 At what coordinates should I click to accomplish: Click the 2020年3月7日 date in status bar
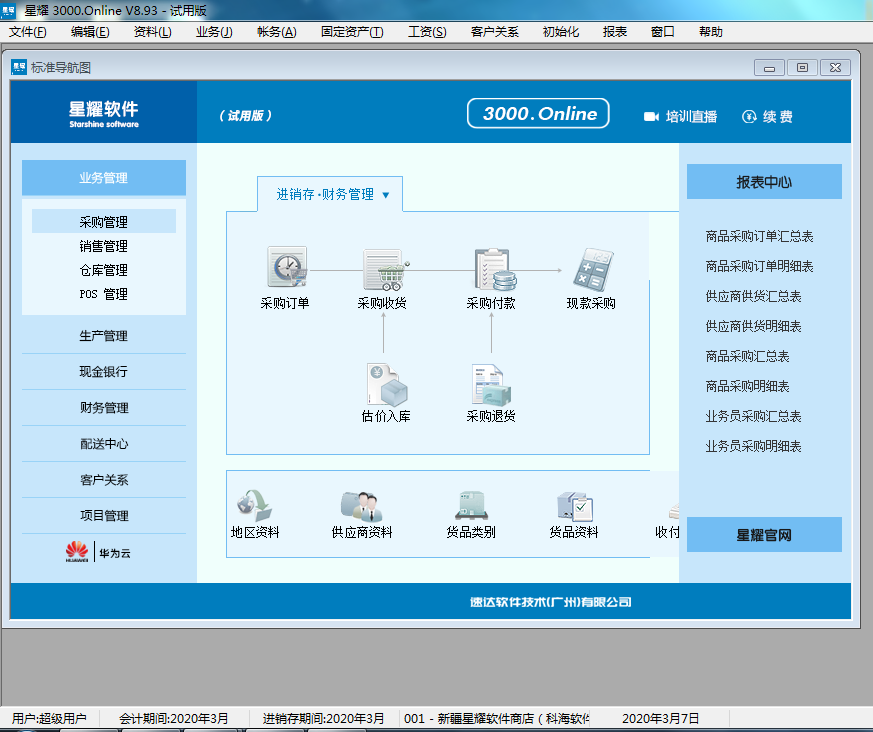click(x=660, y=719)
